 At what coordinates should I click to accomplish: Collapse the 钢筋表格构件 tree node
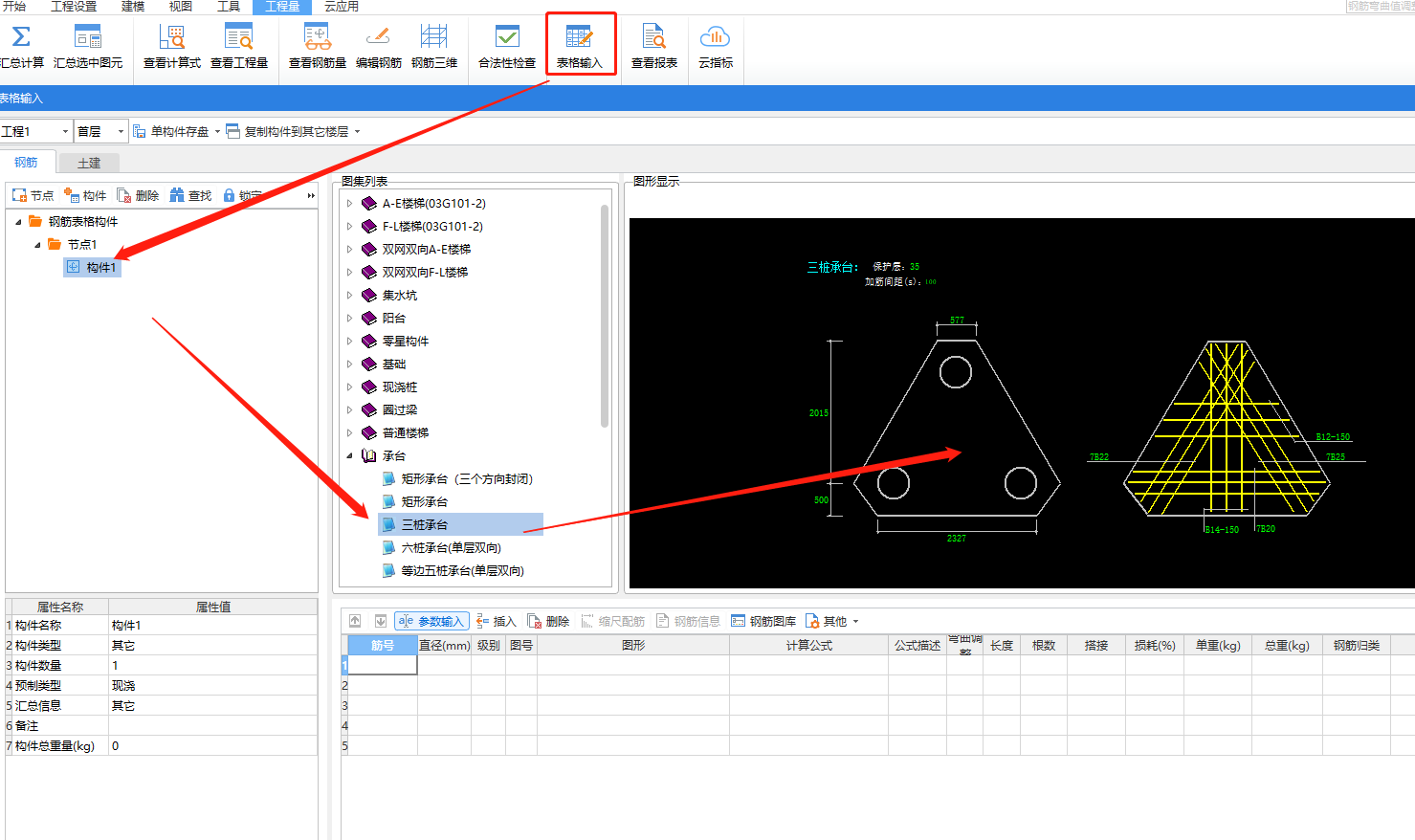pos(18,221)
